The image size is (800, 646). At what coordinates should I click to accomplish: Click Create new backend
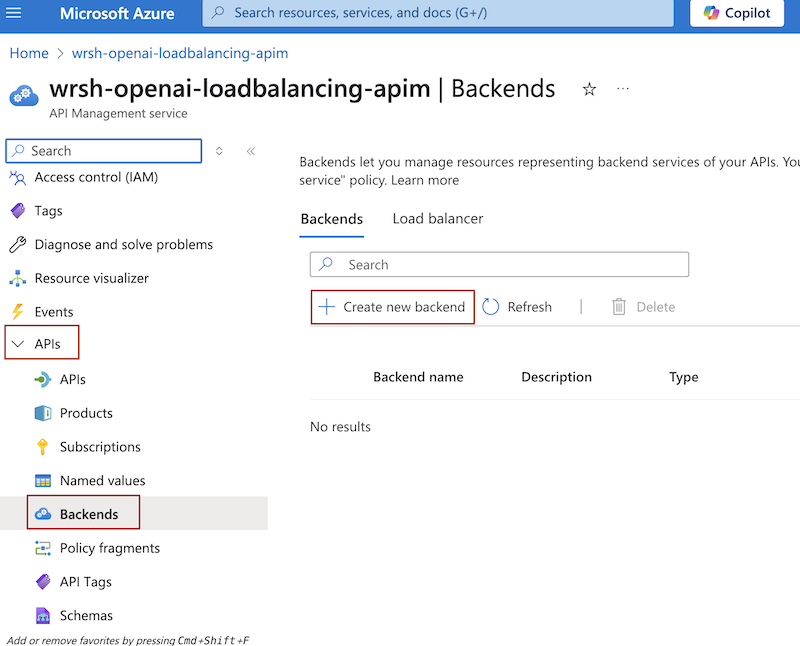pyautogui.click(x=392, y=307)
